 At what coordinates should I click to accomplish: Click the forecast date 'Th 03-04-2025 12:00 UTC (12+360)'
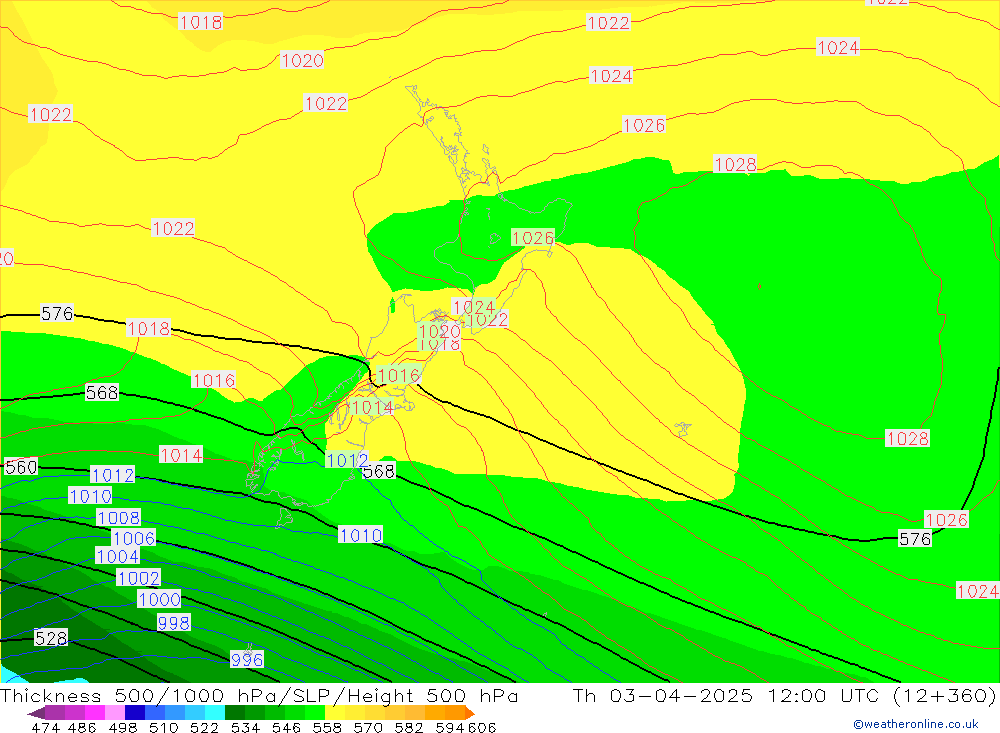coord(784,695)
